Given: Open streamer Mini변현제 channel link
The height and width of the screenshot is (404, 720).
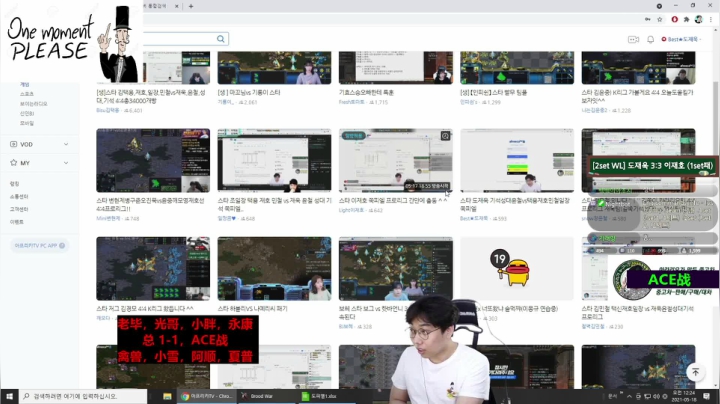Looking at the screenshot, I should pos(108,219).
